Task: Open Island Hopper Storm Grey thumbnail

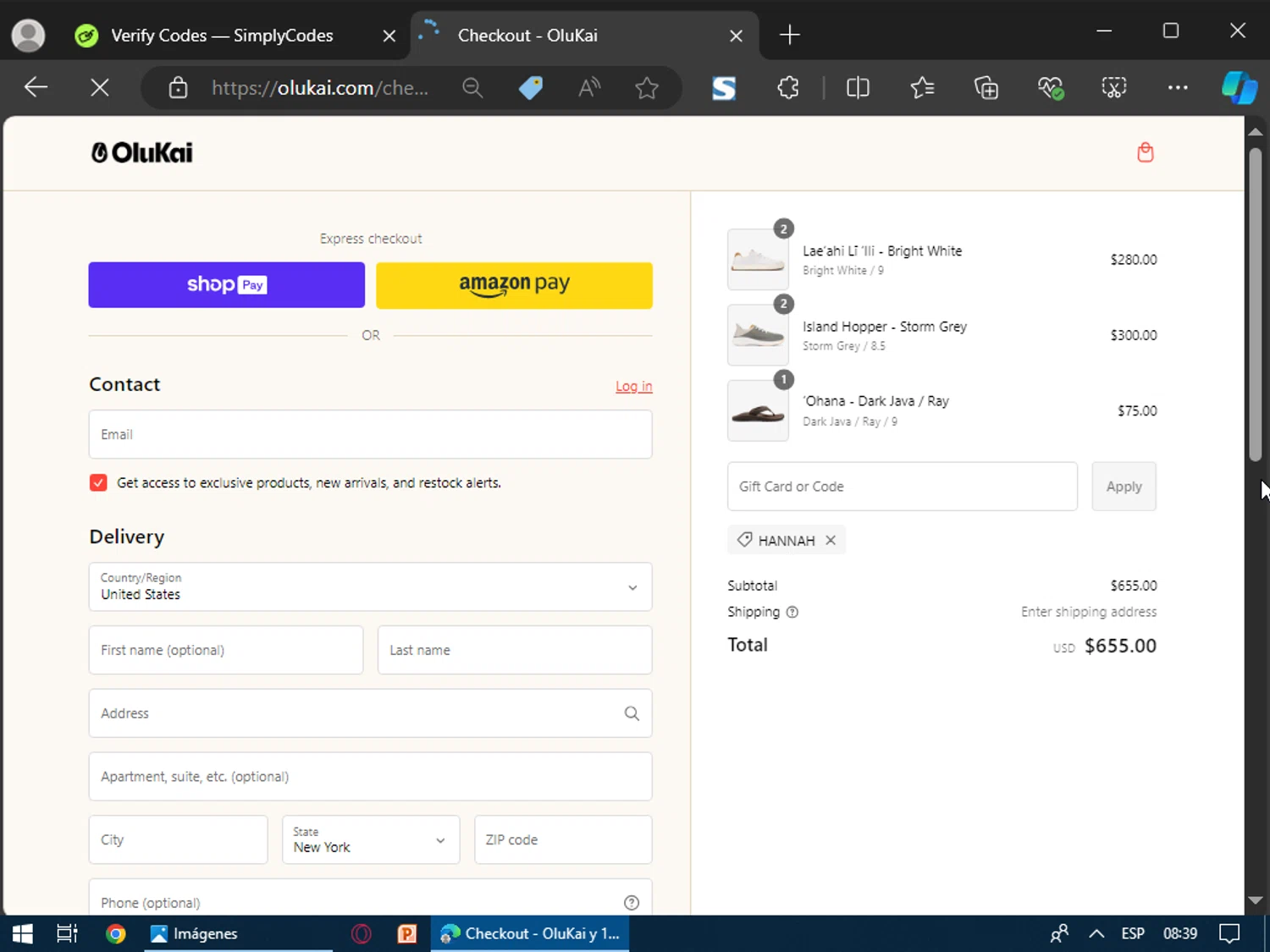Action: [758, 334]
